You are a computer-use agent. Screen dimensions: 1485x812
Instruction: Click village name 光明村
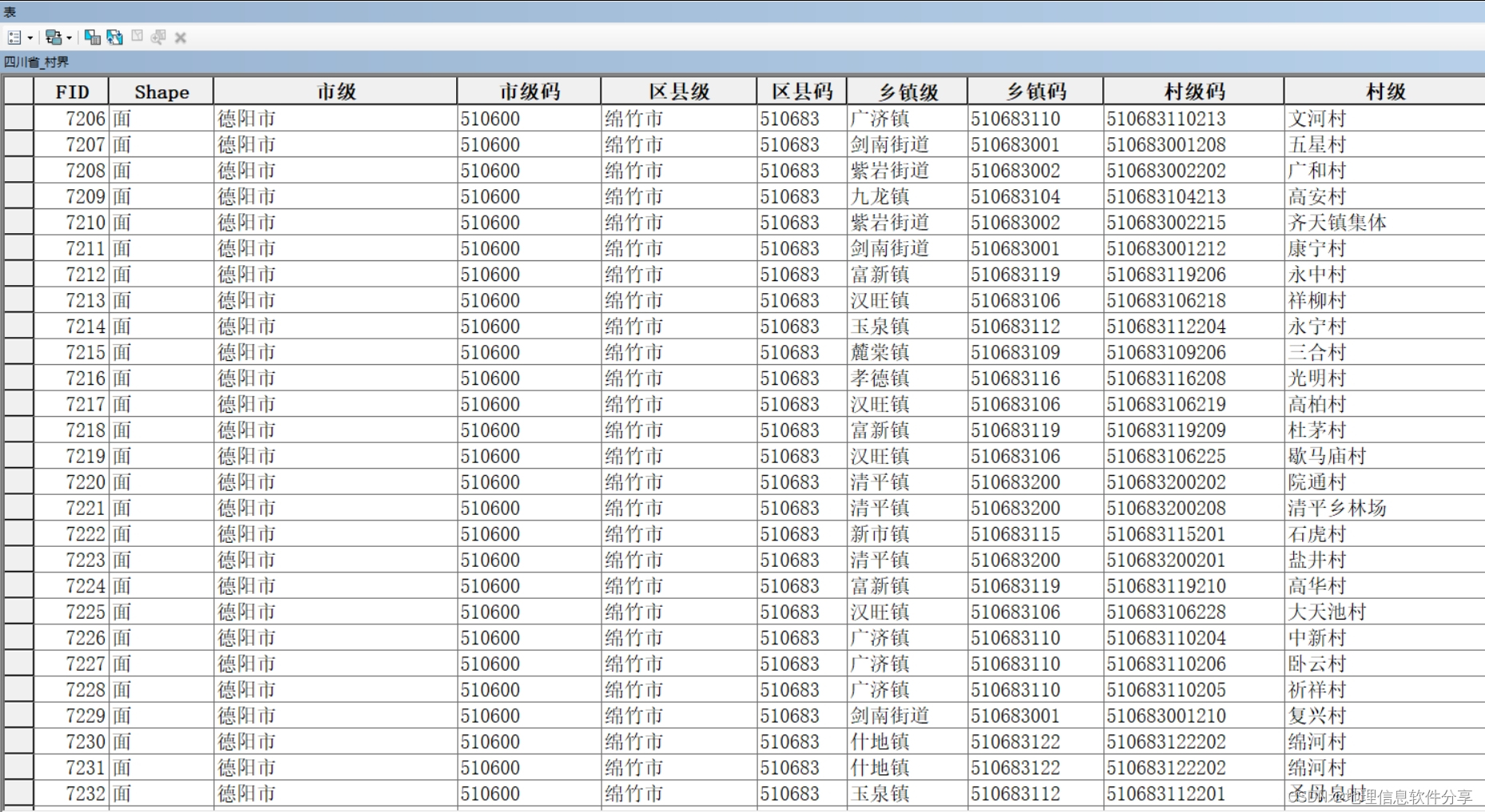pyautogui.click(x=1317, y=378)
